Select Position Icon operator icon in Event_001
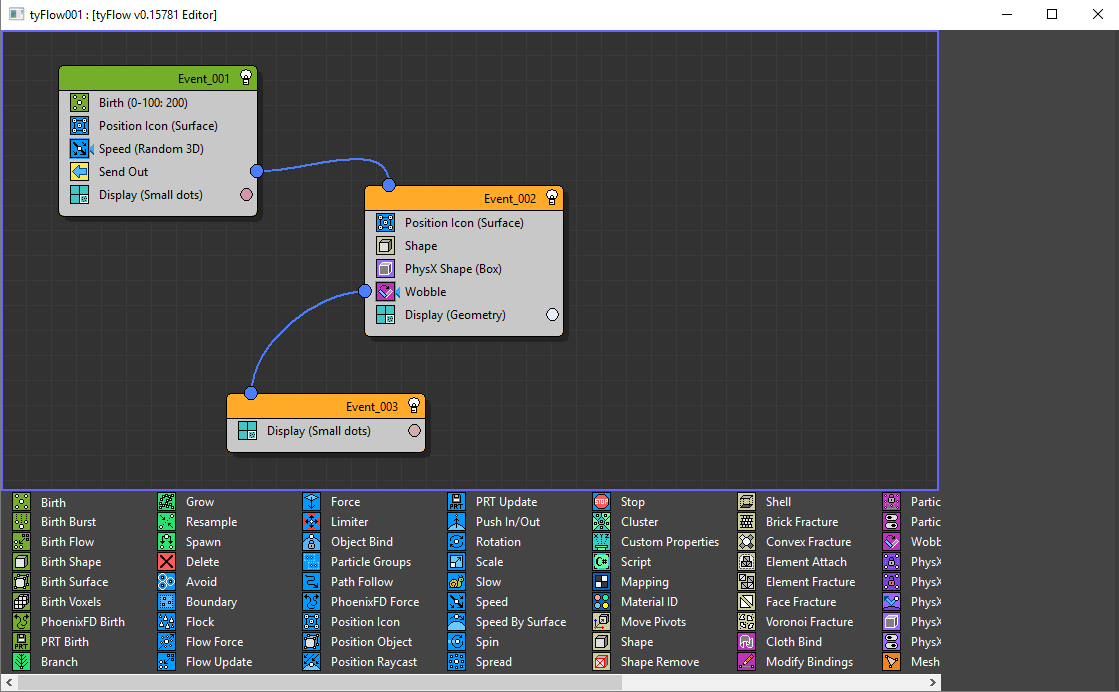1119x692 pixels. click(79, 126)
